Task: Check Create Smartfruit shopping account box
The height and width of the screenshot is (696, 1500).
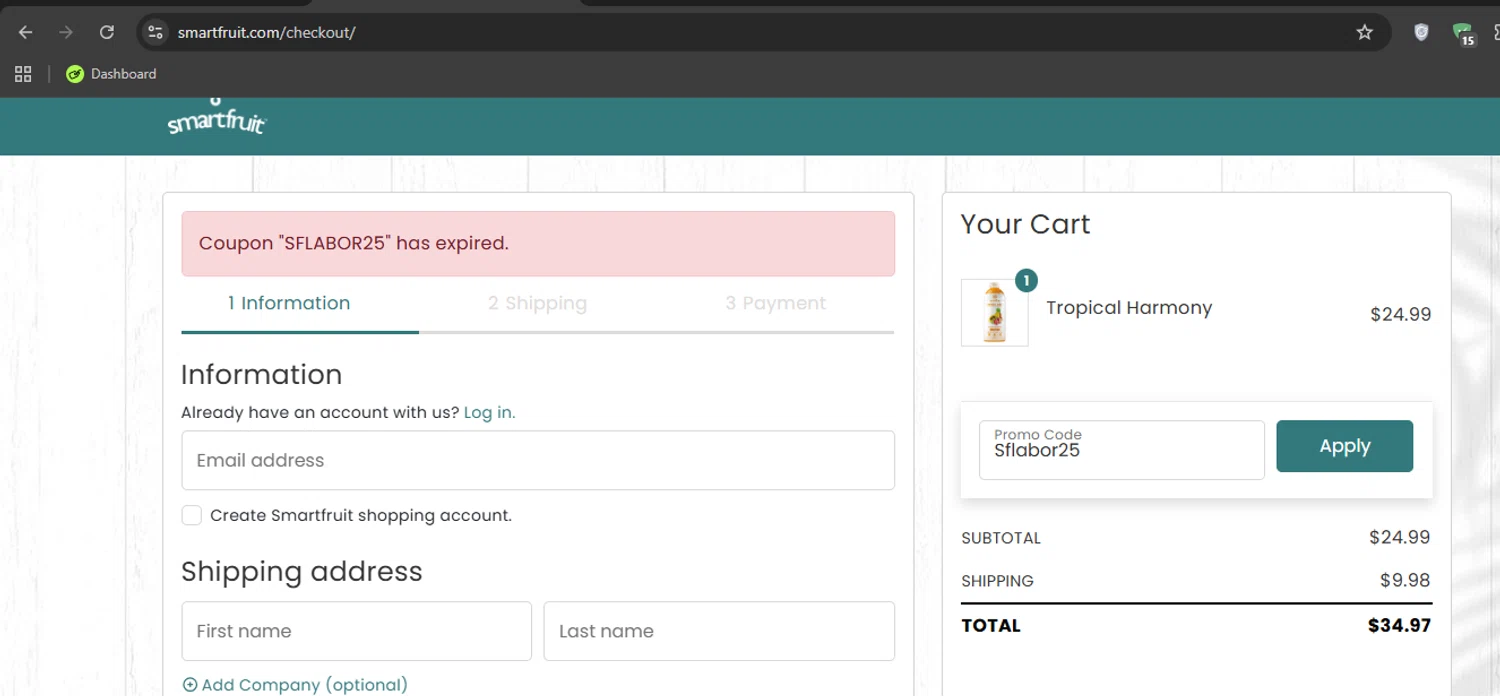Action: [x=191, y=515]
